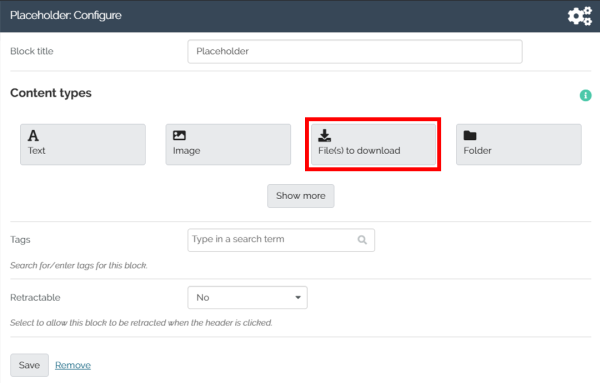Viewport: 600px width, 383px height.
Task: Click the black folder icon
Action: tap(470, 135)
